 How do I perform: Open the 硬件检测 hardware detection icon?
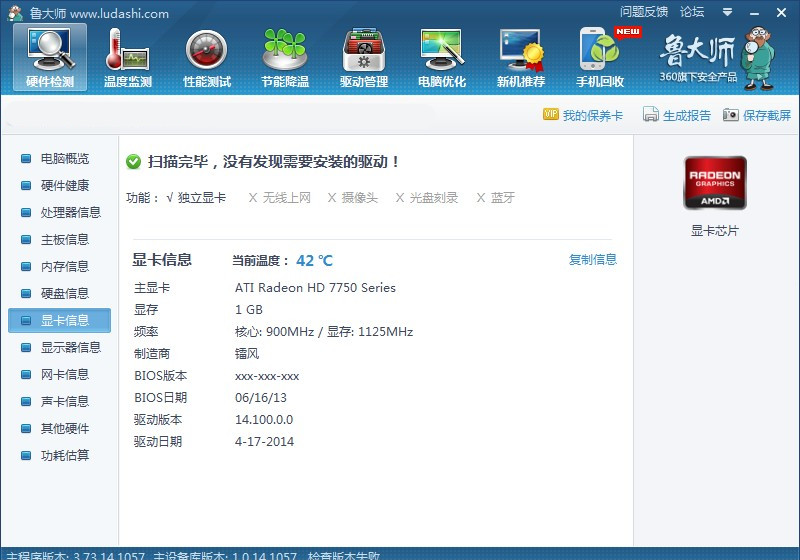(50, 57)
